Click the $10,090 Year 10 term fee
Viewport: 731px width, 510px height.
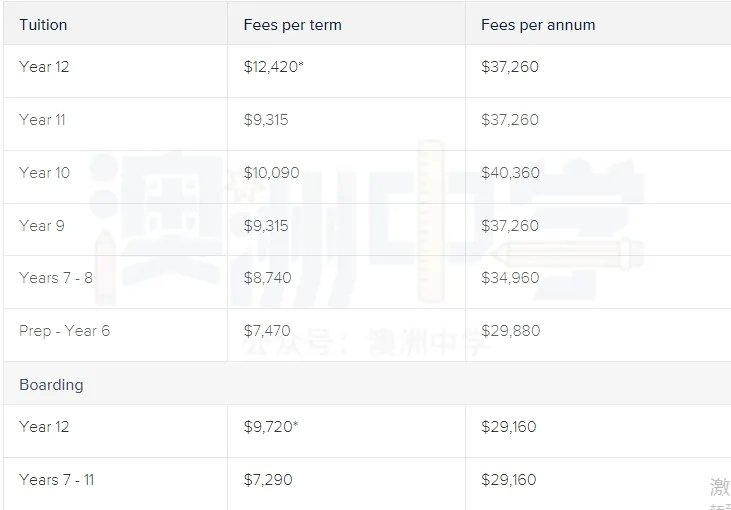(271, 173)
